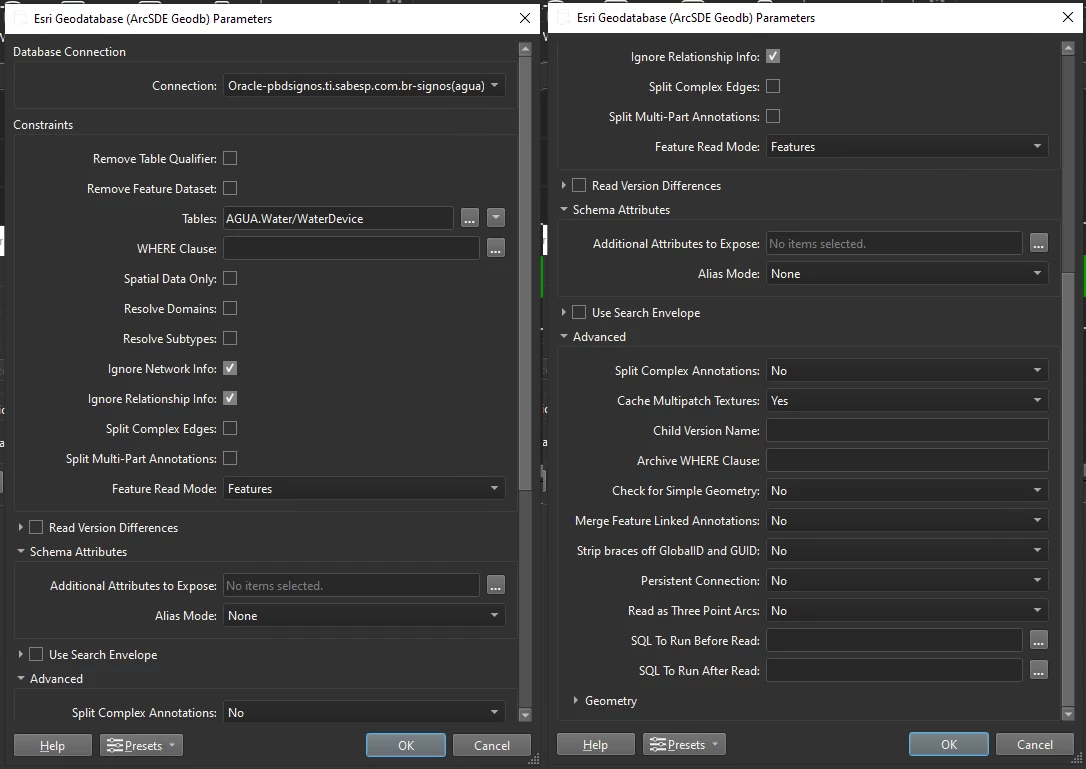The image size is (1086, 769).
Task: Open Split Complex Annotations dropdown in left dialog
Action: coord(364,712)
